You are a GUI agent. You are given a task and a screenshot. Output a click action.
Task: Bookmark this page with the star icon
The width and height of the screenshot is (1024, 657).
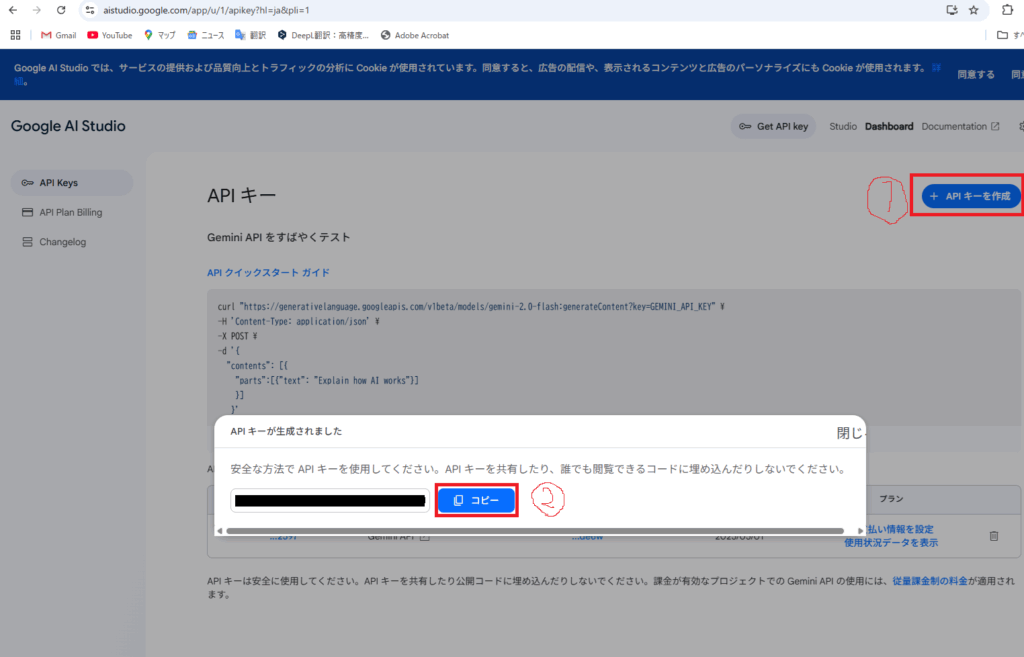(x=974, y=10)
